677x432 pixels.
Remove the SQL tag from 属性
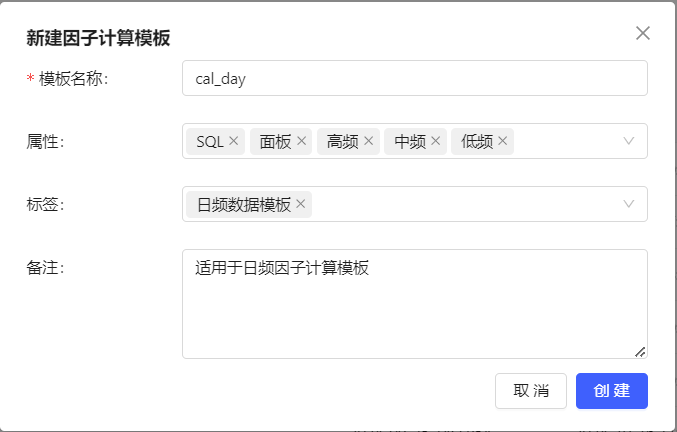(x=234, y=141)
